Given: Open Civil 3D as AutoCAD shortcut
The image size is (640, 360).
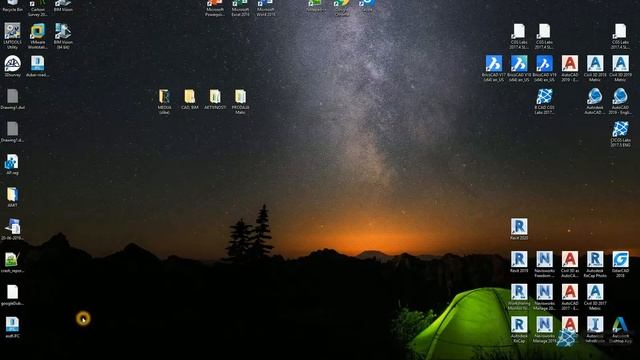Looking at the screenshot, I should click(x=569, y=264).
